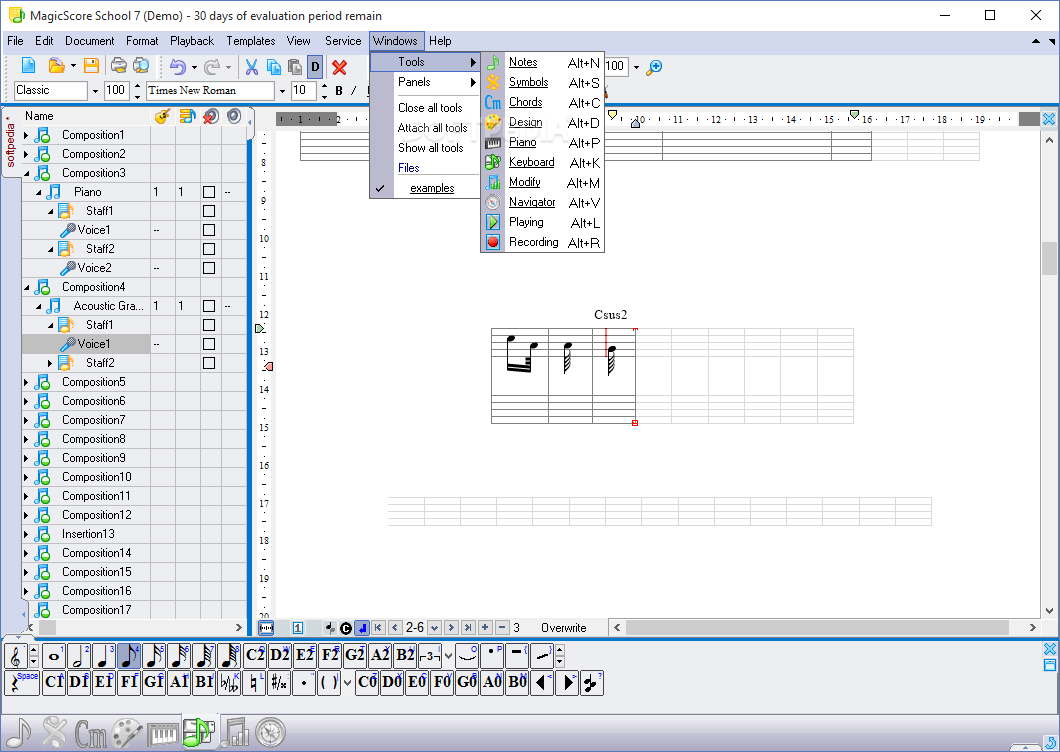Select Composition10 in the tree
The height and width of the screenshot is (752, 1060).
97,477
